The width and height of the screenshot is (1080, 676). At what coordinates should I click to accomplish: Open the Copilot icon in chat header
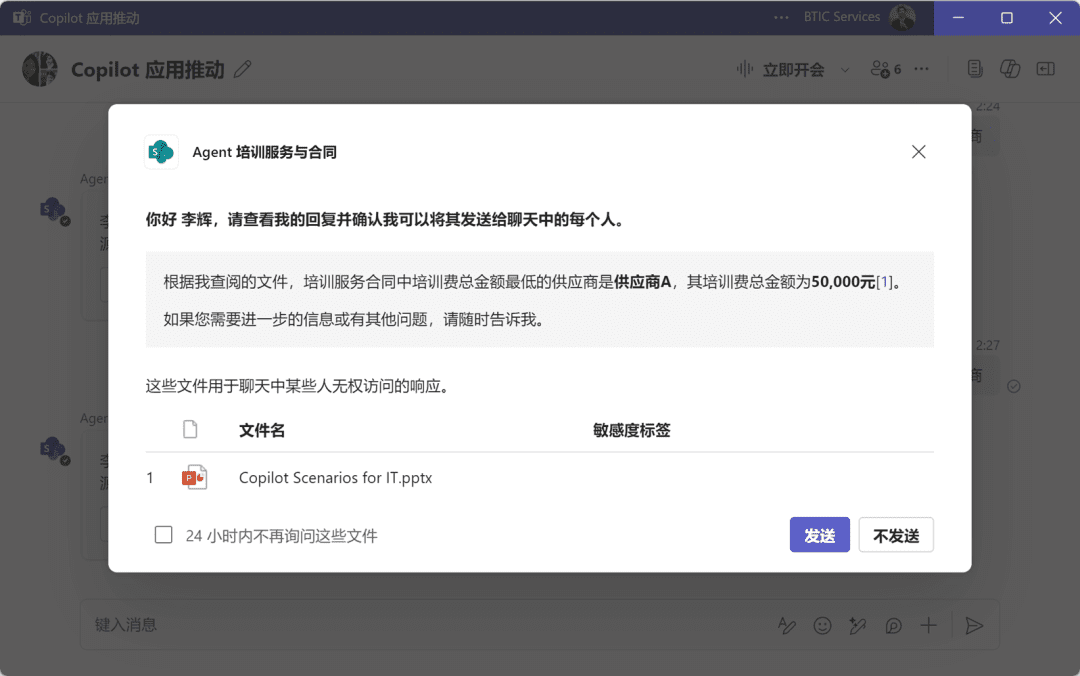[x=1010, y=69]
